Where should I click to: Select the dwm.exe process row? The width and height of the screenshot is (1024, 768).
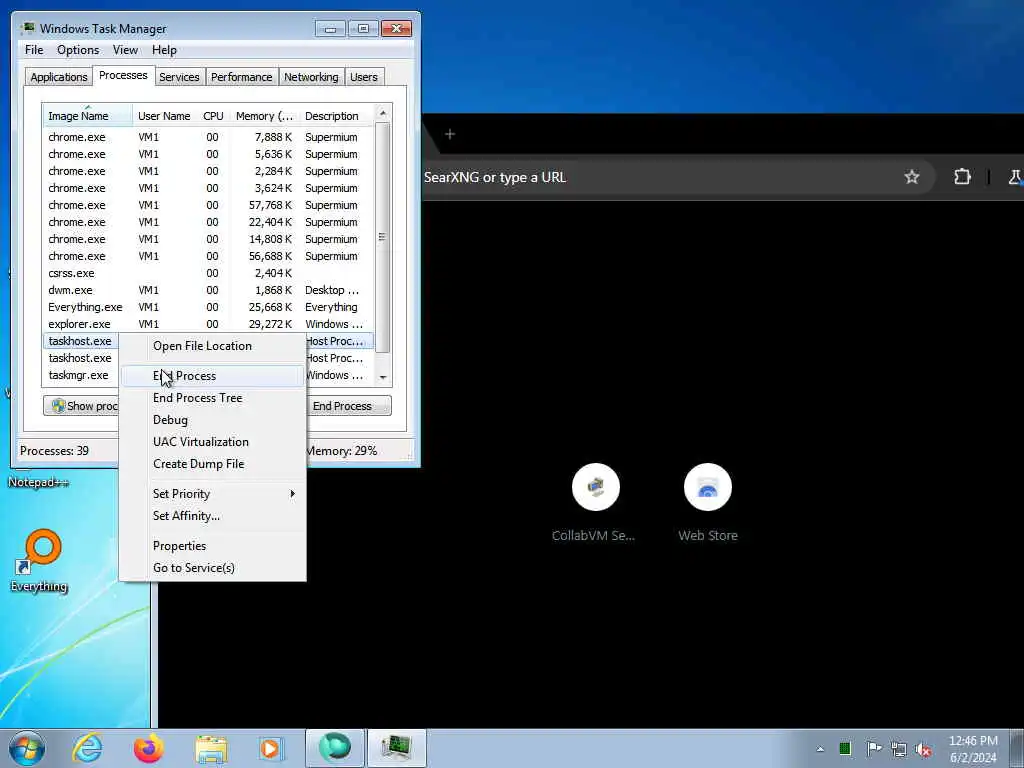pyautogui.click(x=208, y=290)
